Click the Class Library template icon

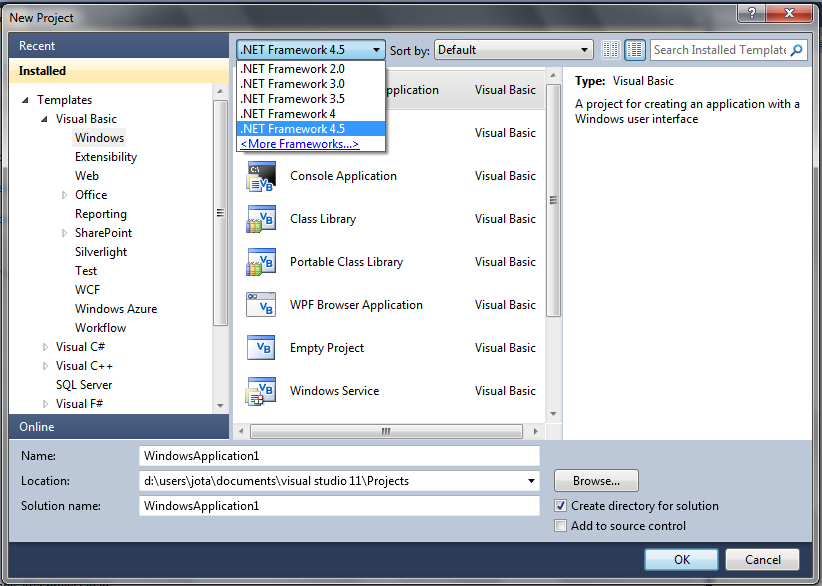(x=261, y=219)
